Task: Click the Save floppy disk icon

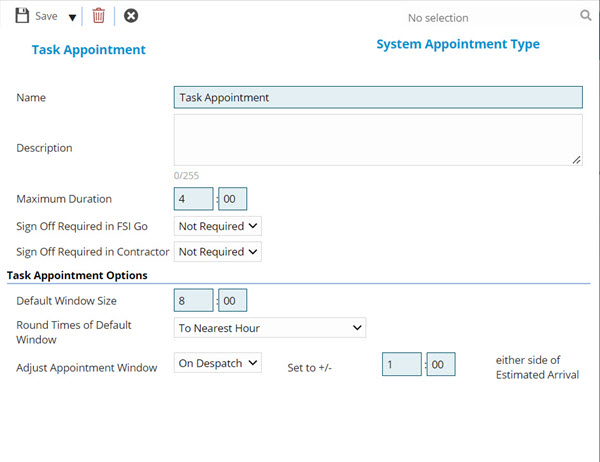Action: pyautogui.click(x=22, y=16)
